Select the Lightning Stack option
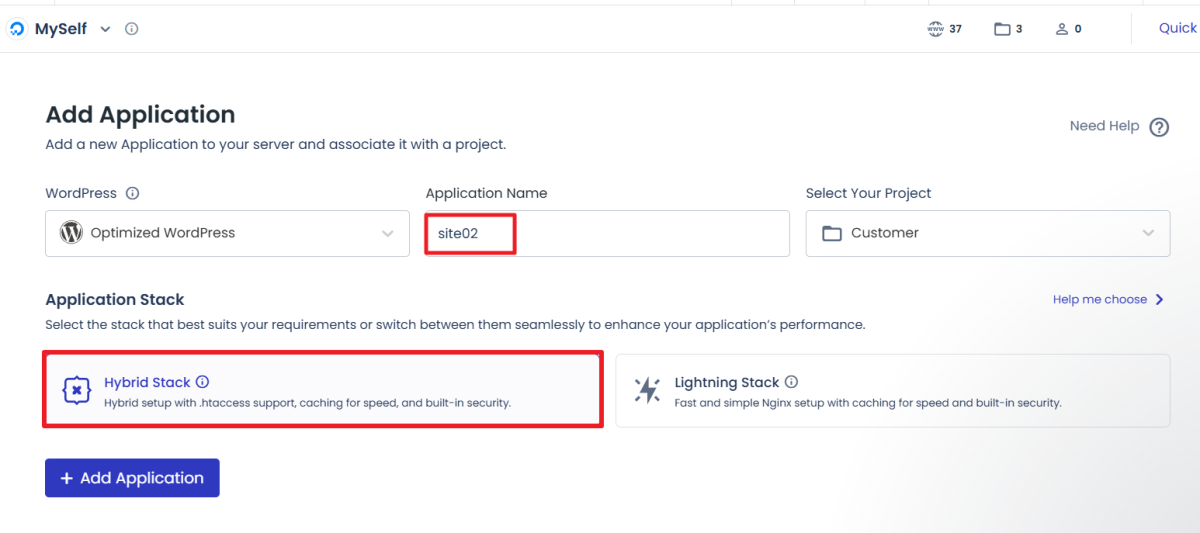 [x=892, y=391]
